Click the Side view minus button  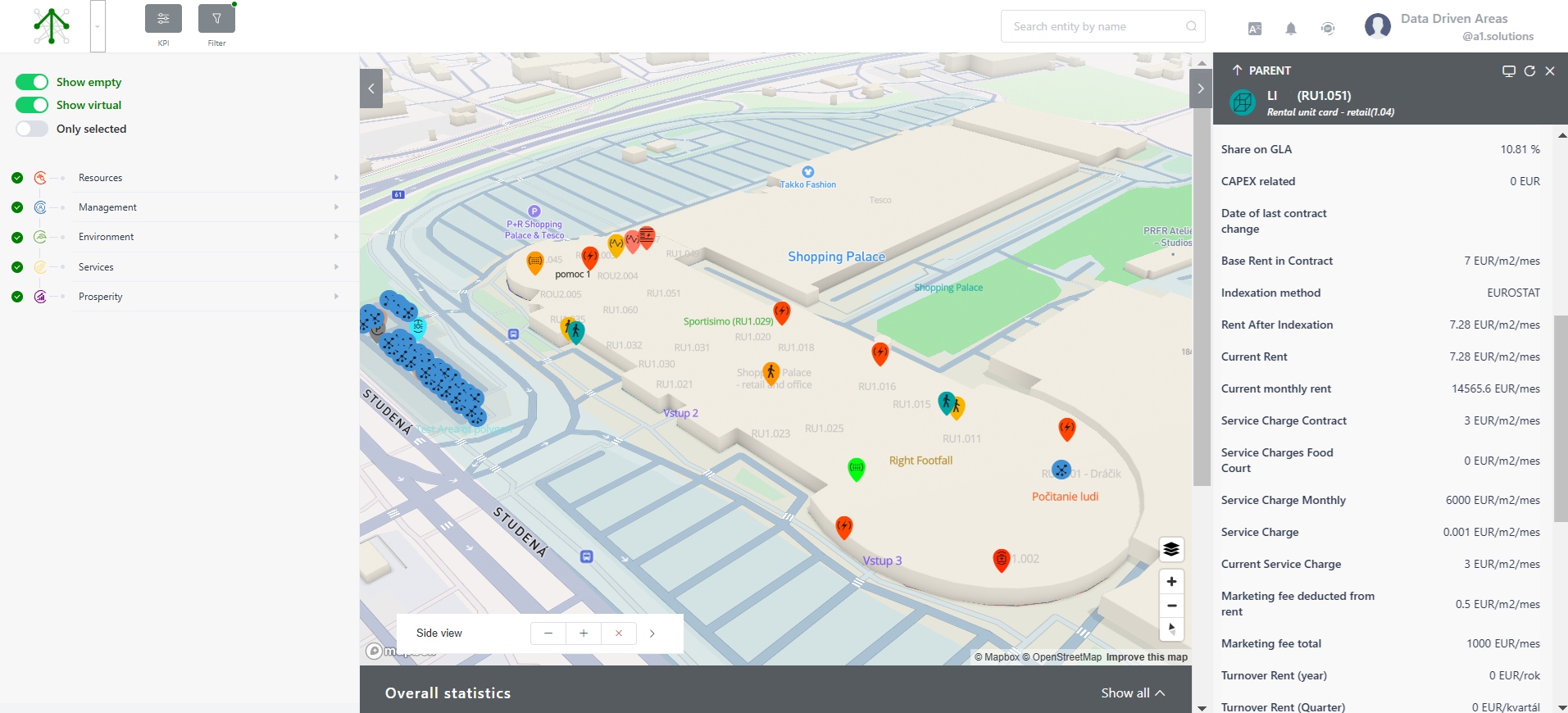[x=548, y=634]
